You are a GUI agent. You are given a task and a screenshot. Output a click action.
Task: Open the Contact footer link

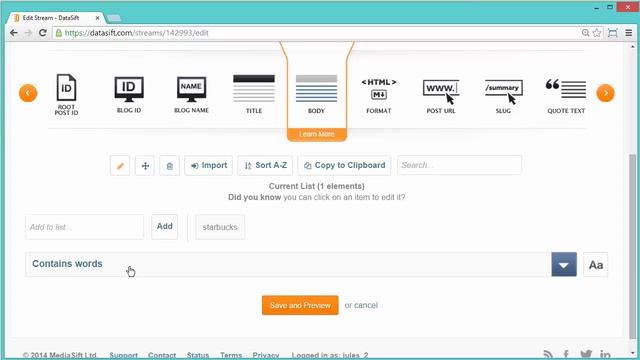point(162,355)
